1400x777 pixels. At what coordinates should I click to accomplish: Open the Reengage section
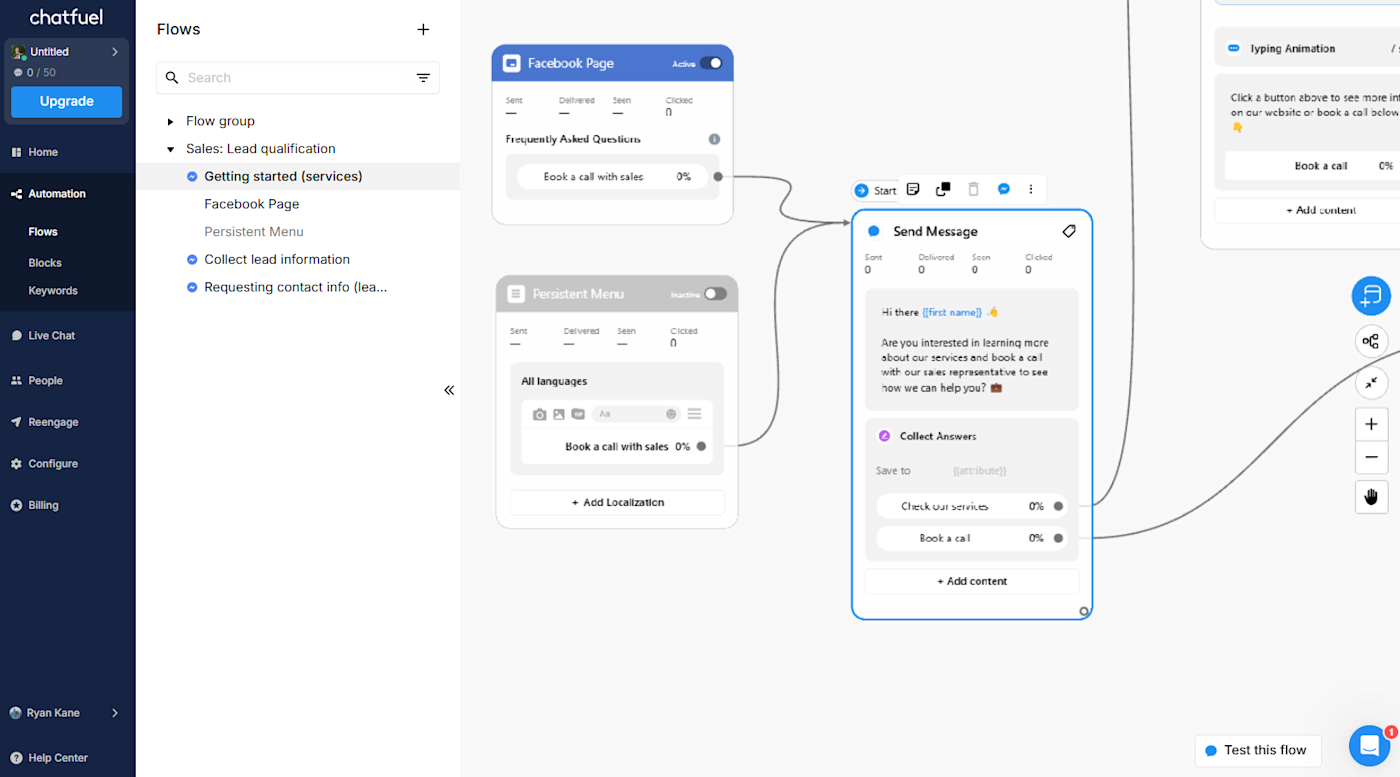click(53, 422)
